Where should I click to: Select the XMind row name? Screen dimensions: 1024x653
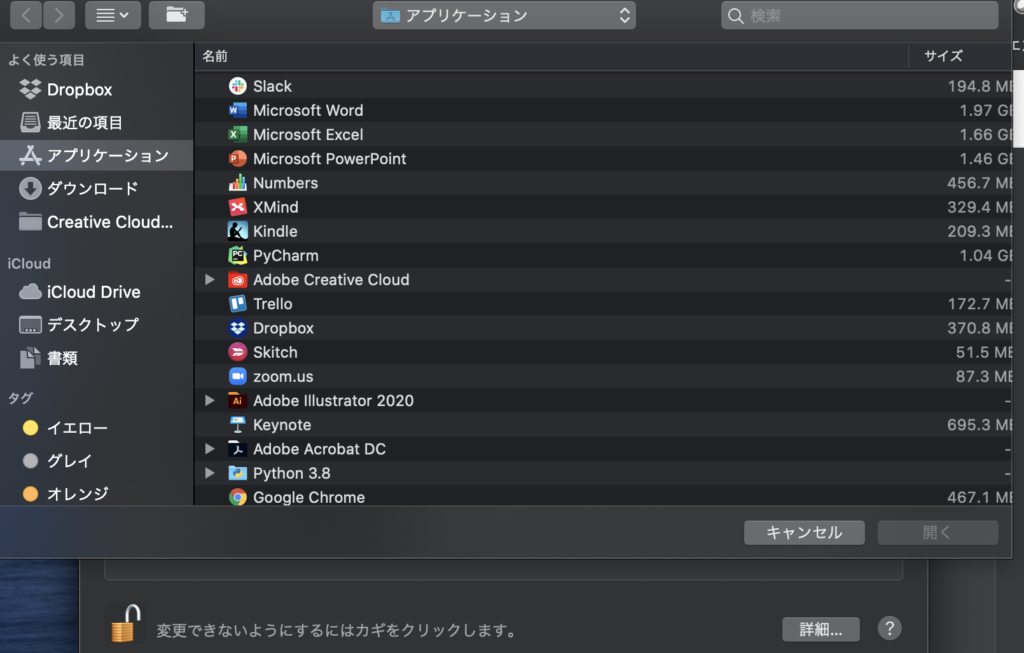276,207
